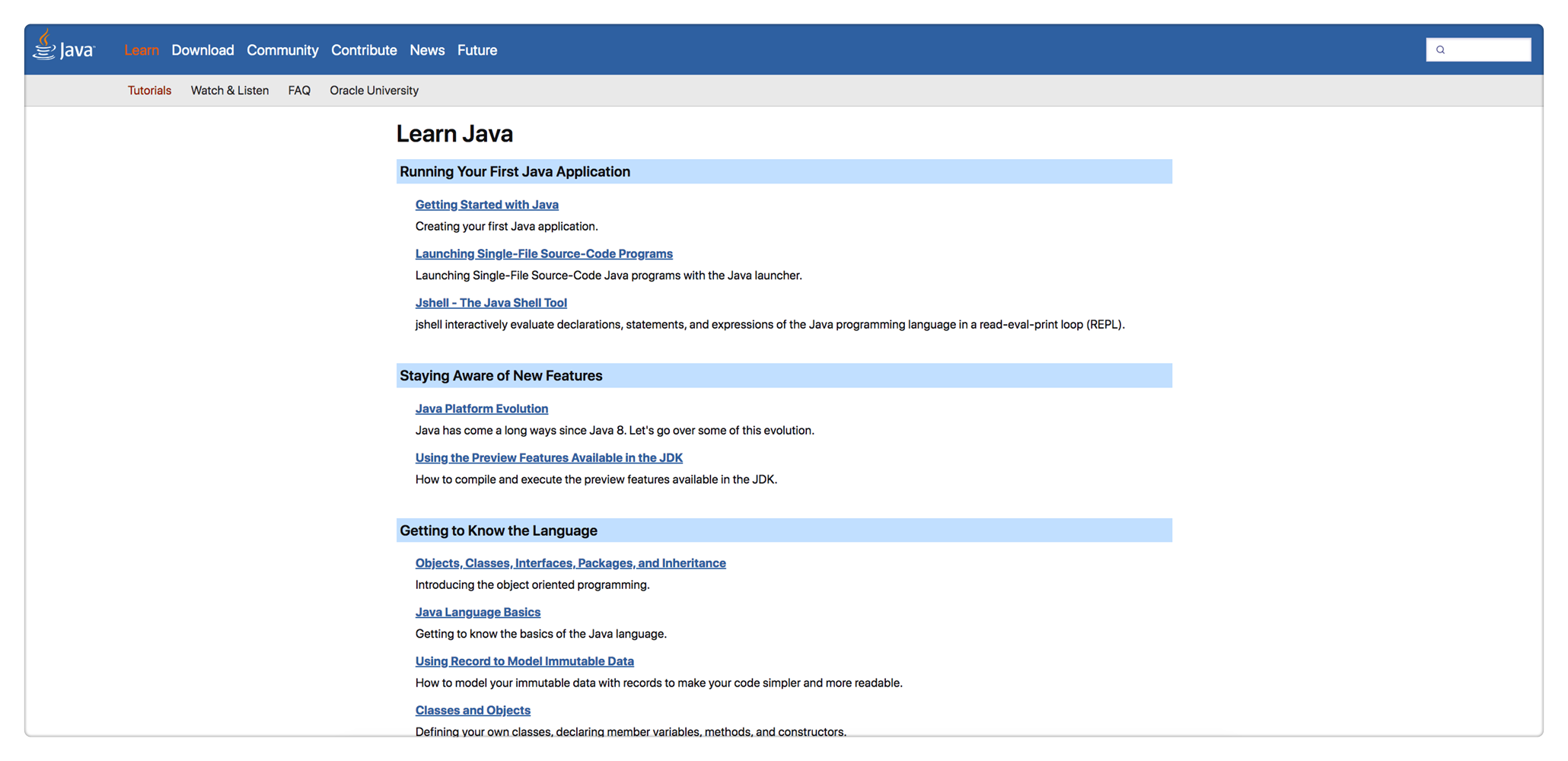Click description about Java launcher programs
This screenshot has width=1568, height=761.
point(609,275)
